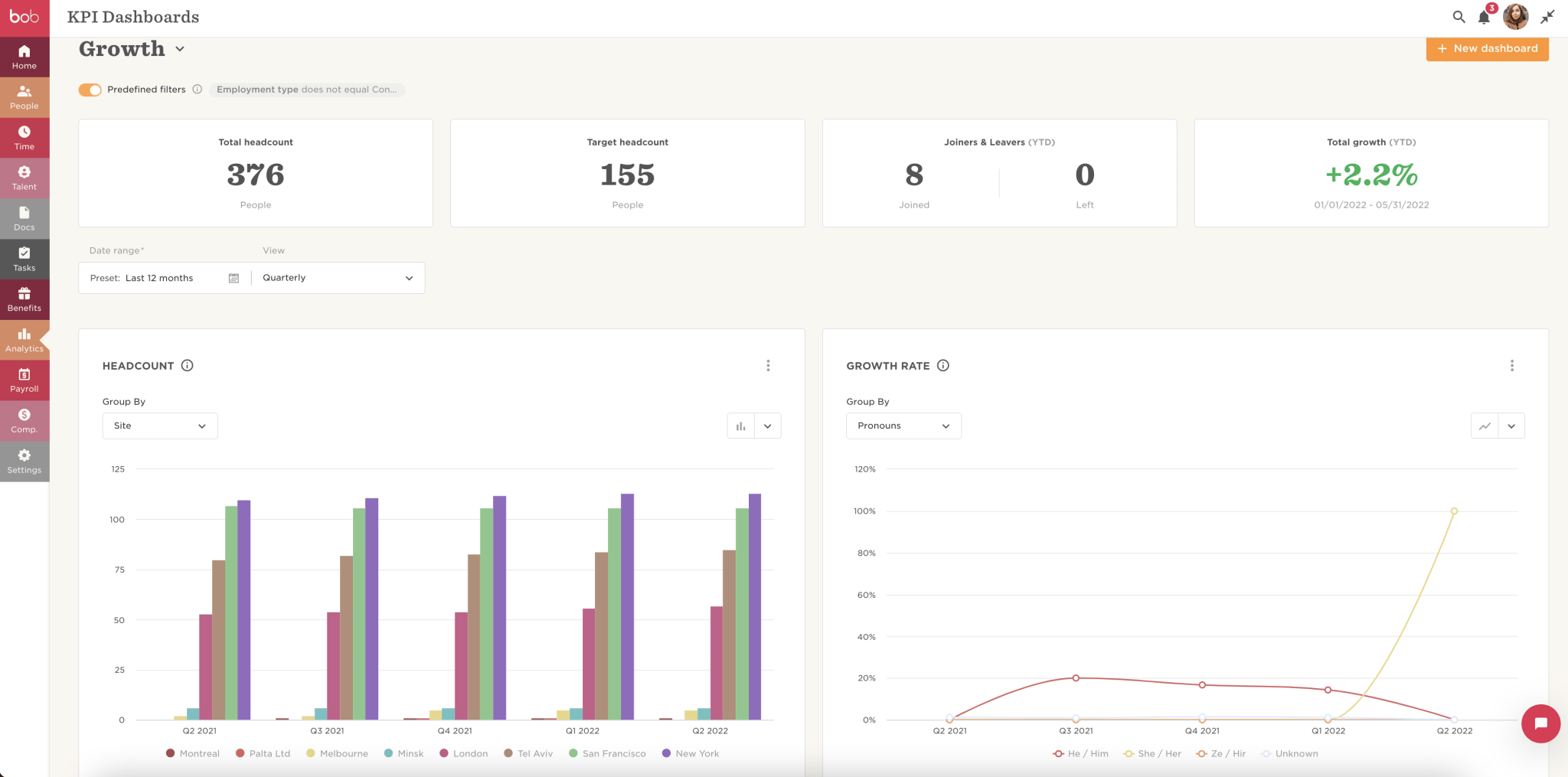Open the Quarterly view dropdown
The height and width of the screenshot is (777, 1568).
(337, 277)
